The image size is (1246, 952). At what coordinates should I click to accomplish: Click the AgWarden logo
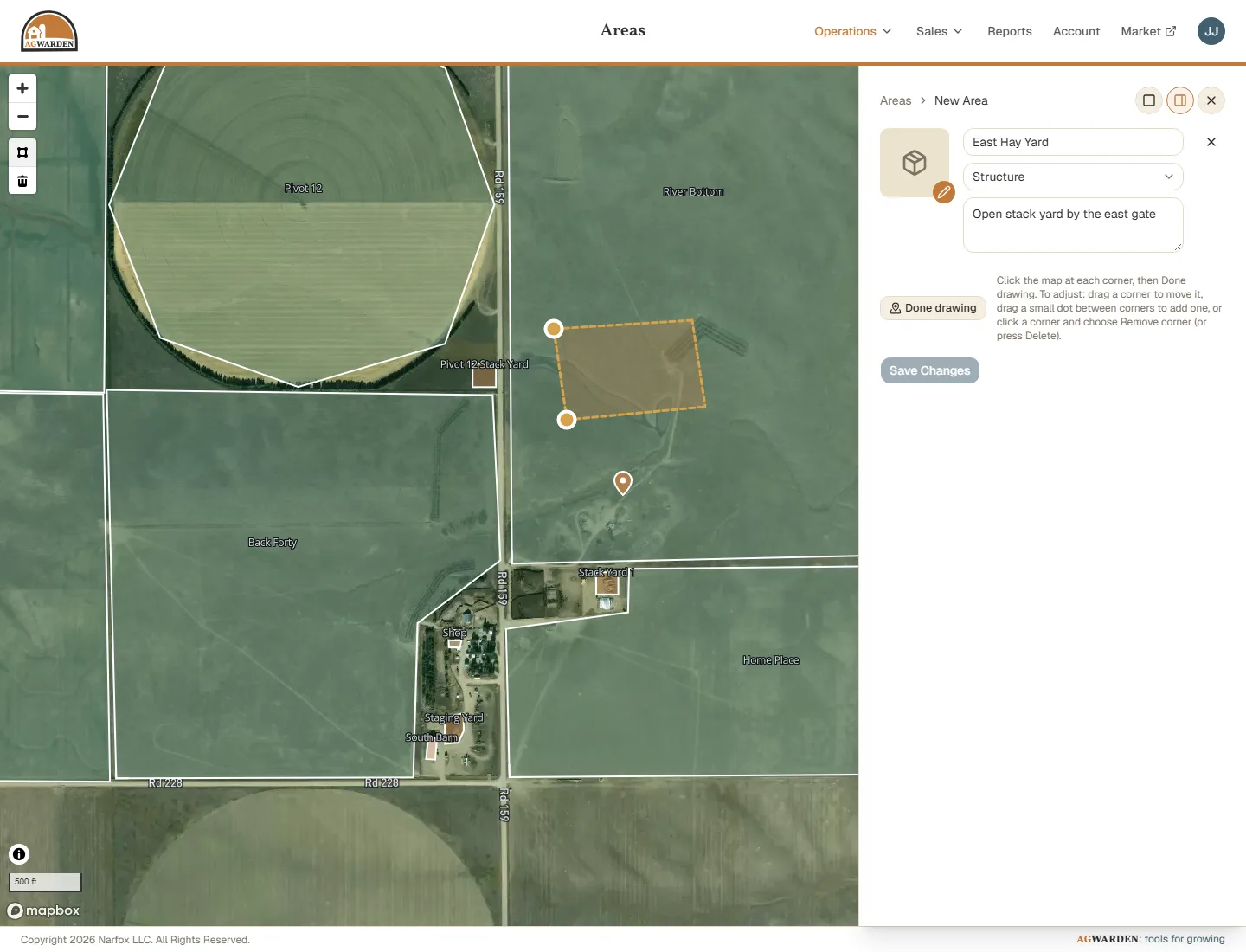pyautogui.click(x=49, y=31)
